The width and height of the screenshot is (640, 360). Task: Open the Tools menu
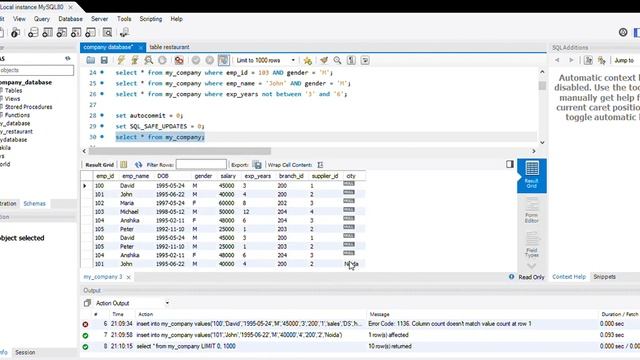[x=124, y=19]
